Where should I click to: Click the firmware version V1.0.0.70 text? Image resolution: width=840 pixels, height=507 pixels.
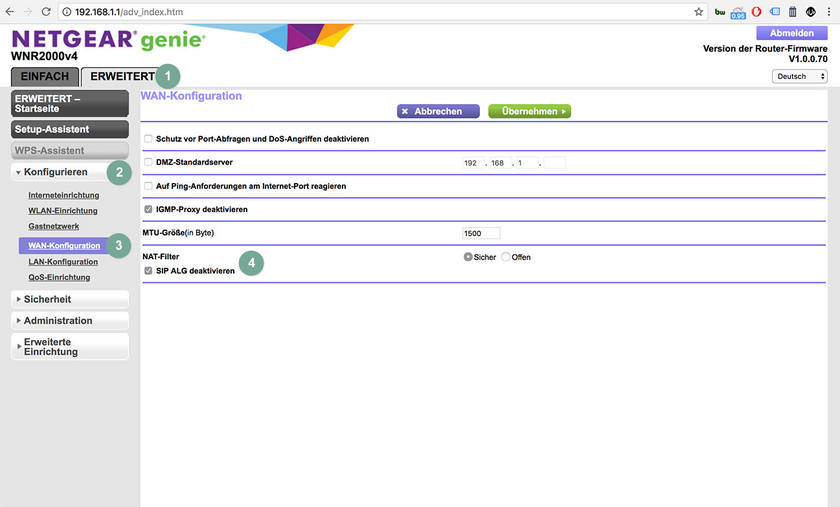(x=807, y=59)
